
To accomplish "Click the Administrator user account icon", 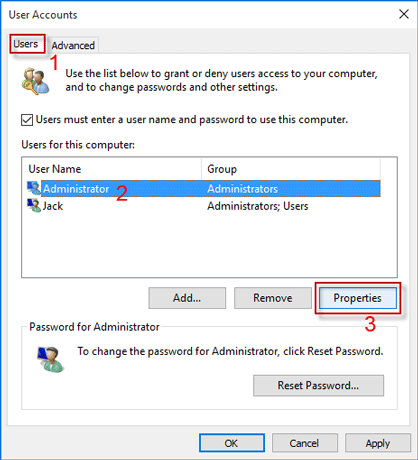I will tap(34, 188).
